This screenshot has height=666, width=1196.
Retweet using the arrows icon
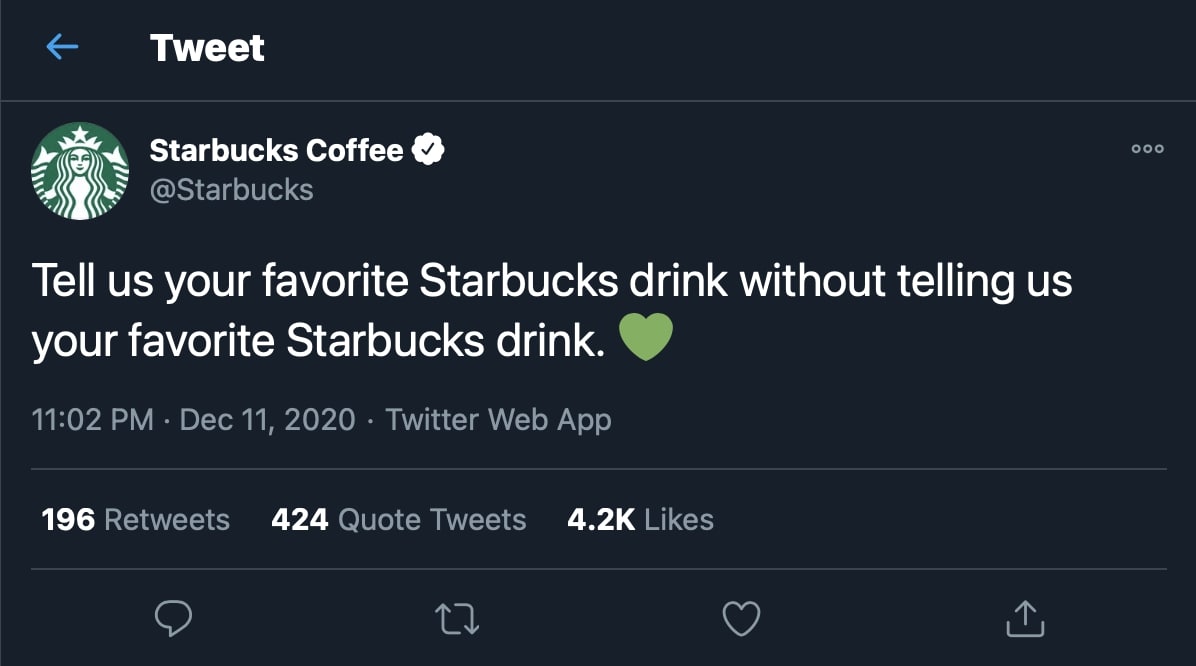(459, 618)
